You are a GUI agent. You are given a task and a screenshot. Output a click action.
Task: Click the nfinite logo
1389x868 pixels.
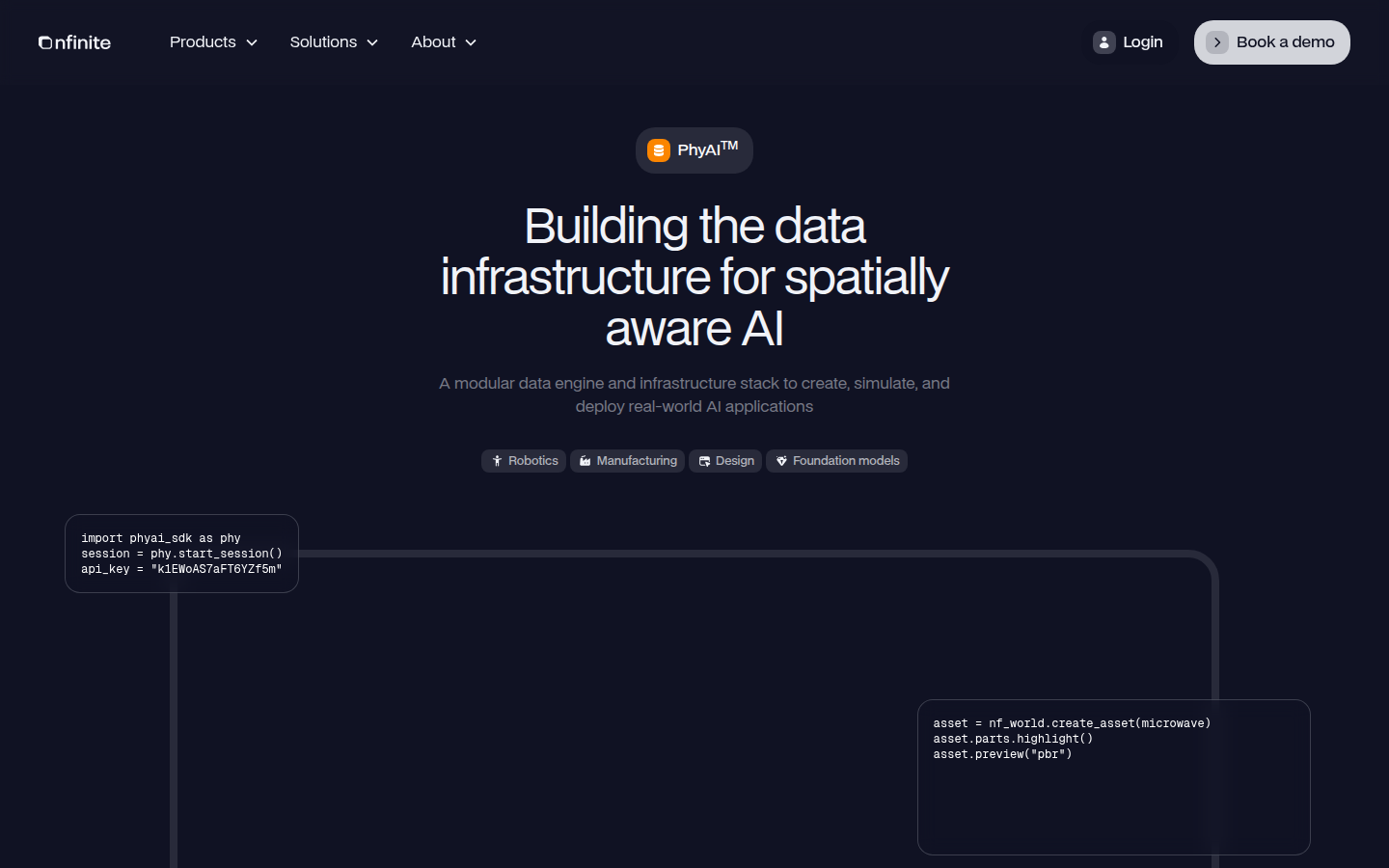pyautogui.click(x=74, y=42)
